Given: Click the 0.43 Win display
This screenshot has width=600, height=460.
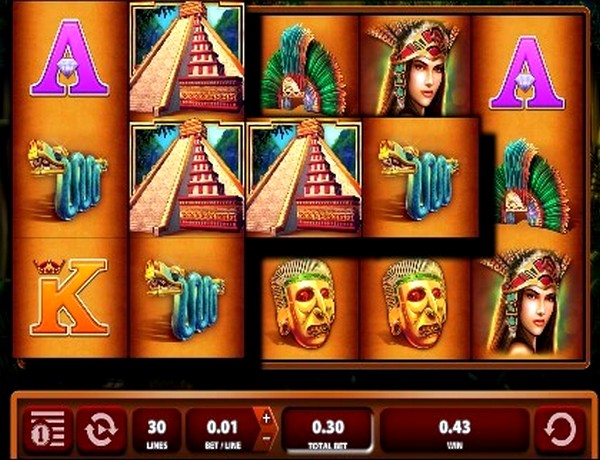Looking at the screenshot, I should [x=454, y=429].
